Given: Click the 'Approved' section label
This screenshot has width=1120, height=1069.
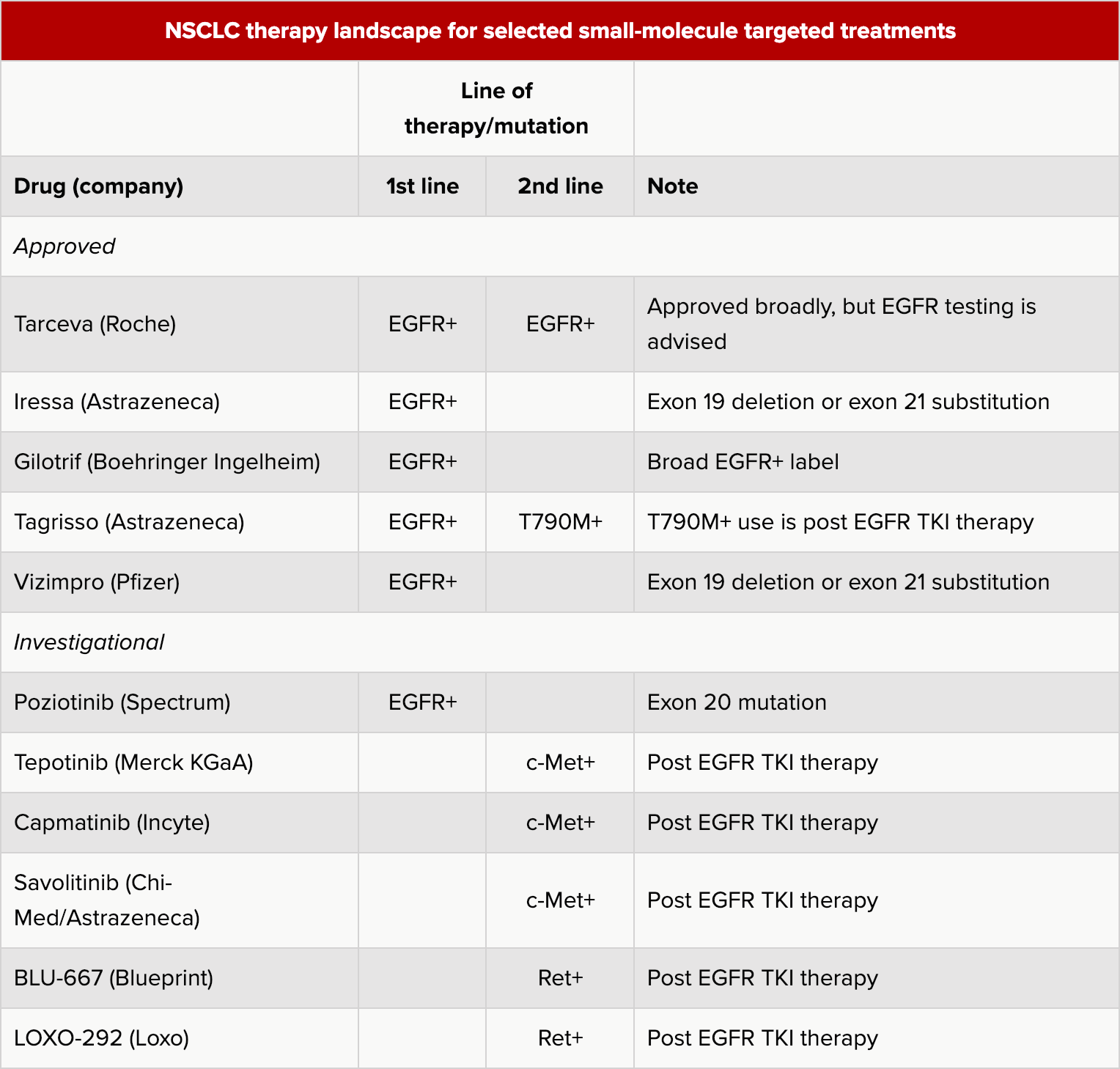Looking at the screenshot, I should coord(65,246).
